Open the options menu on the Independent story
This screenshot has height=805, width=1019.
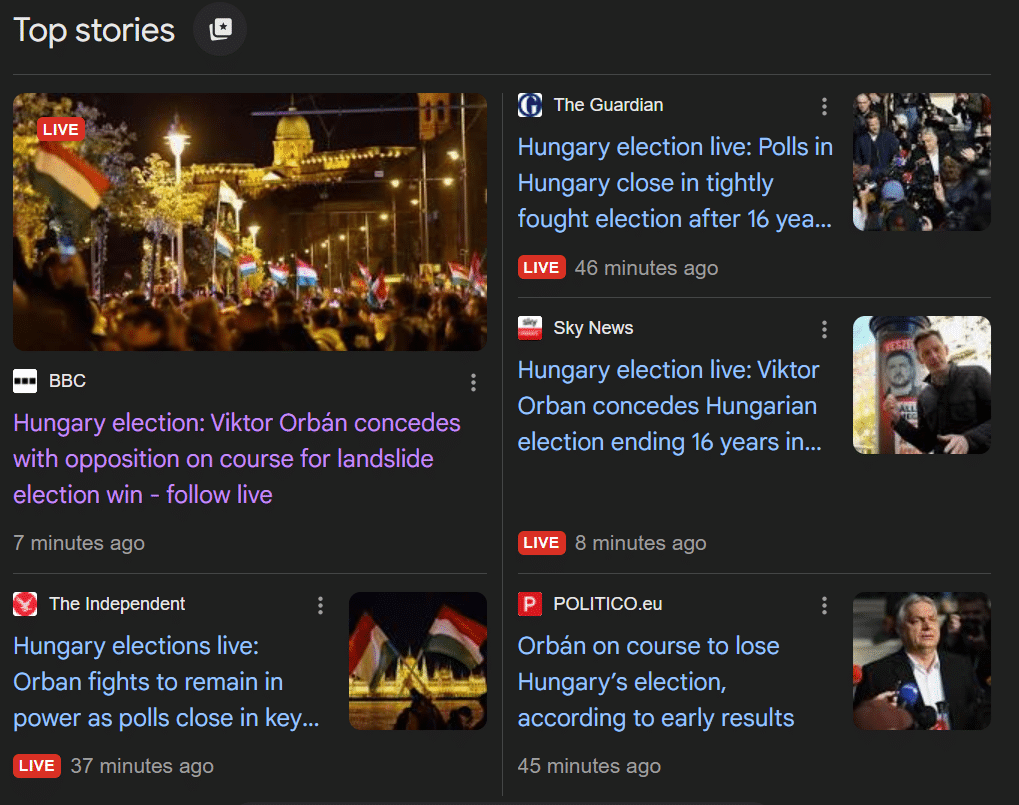pos(320,605)
